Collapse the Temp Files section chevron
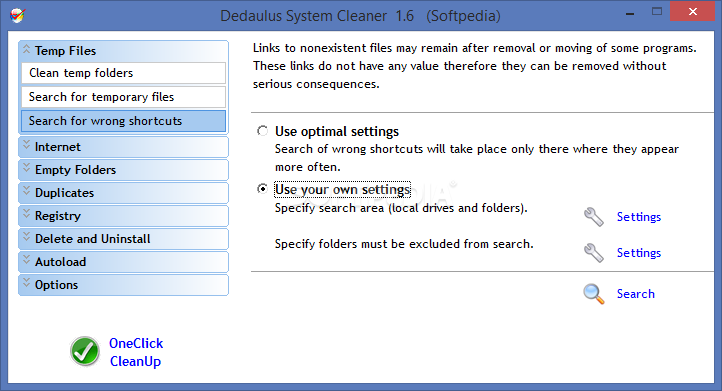This screenshot has height=391, width=722. point(27,49)
